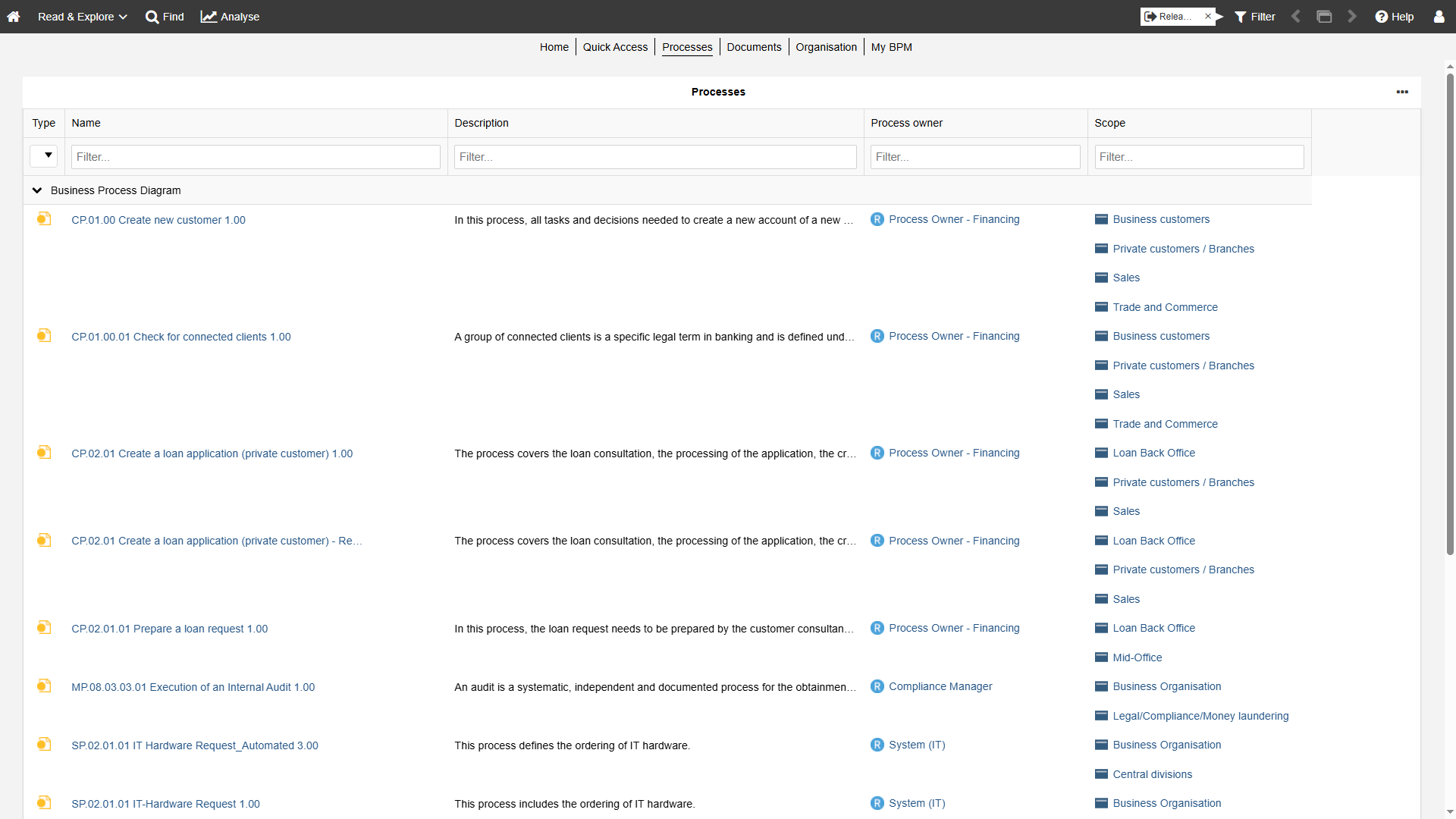Open the Mid-Office scope link
Screen dimensions: 1456x819
[1137, 657]
